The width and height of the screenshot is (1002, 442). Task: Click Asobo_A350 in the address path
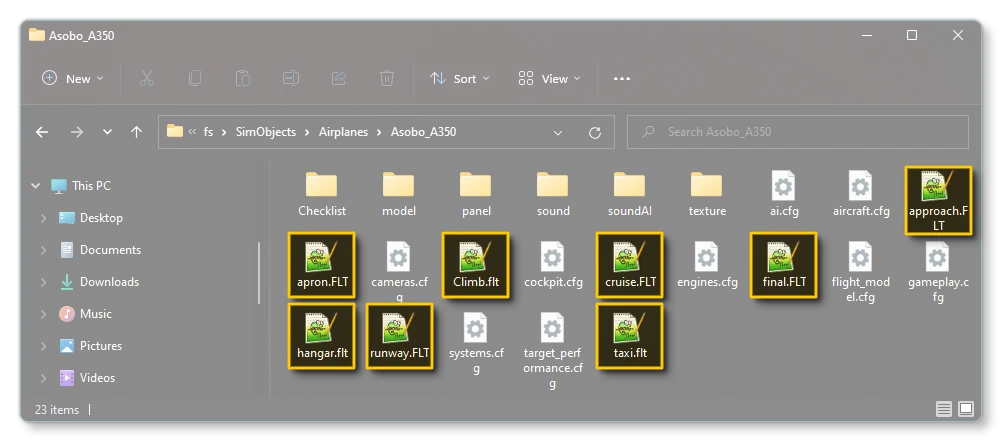pyautogui.click(x=424, y=132)
